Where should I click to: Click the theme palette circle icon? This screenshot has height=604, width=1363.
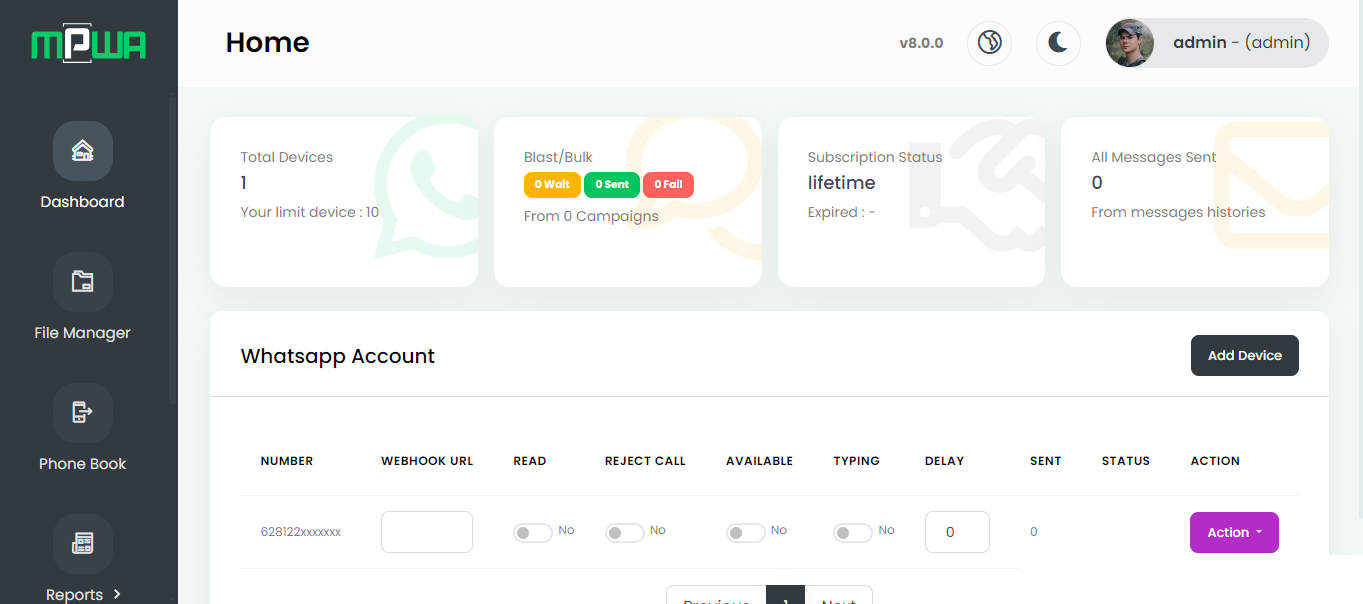989,43
